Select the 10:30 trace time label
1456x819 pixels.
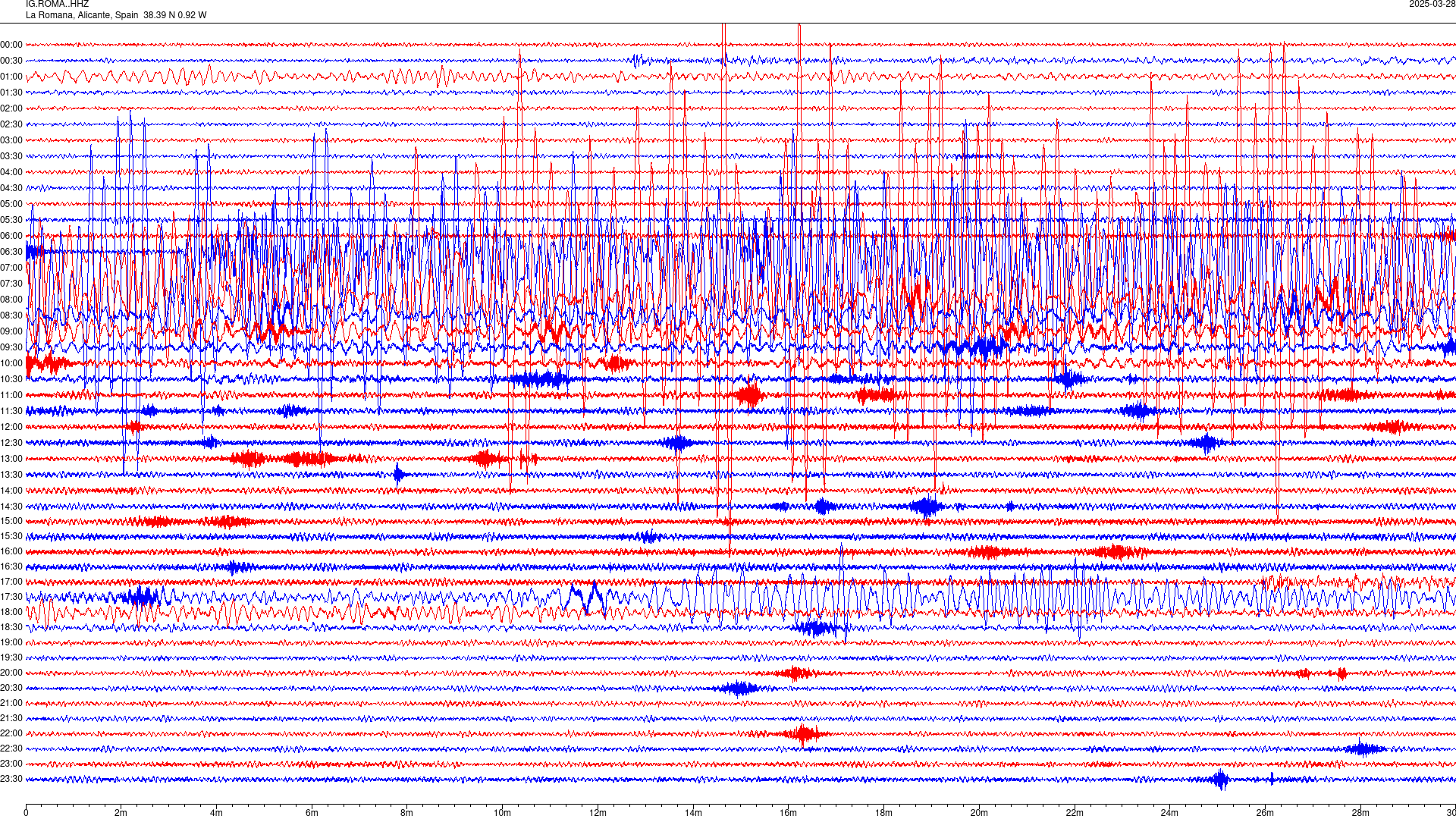point(11,379)
